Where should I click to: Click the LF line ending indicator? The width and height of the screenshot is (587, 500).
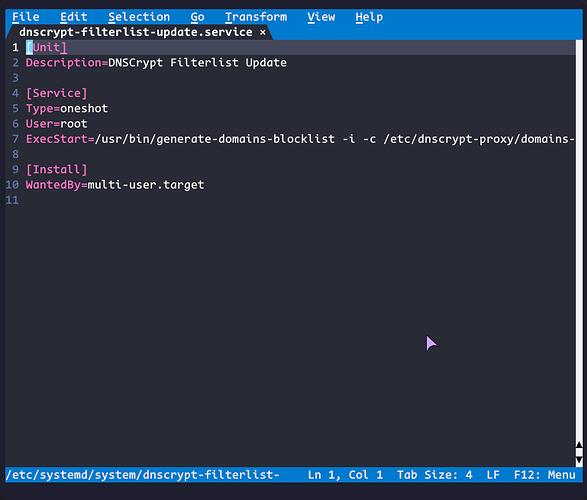pyautogui.click(x=493, y=475)
